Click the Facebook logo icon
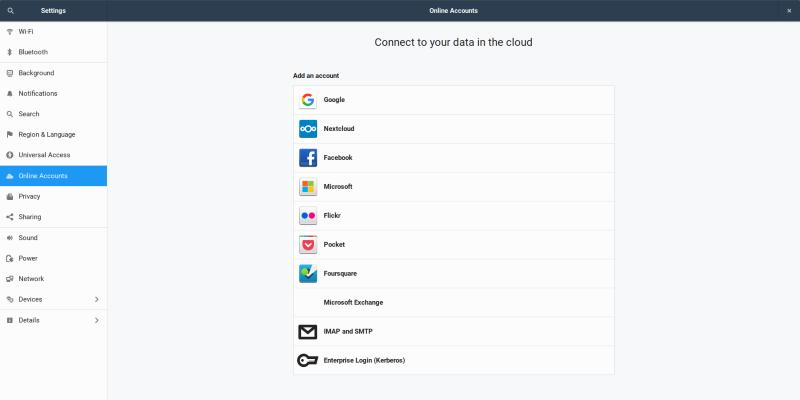800x400 pixels. tap(308, 158)
